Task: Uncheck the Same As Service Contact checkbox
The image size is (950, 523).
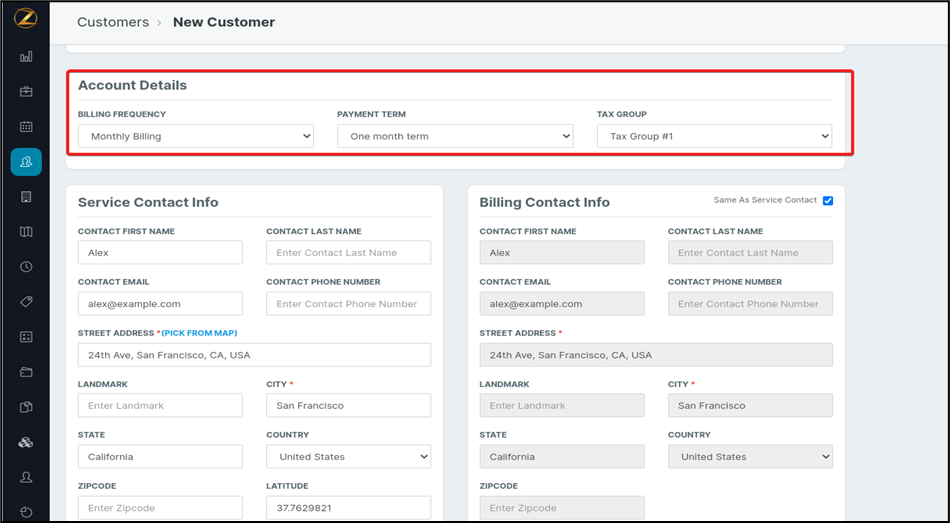Action: pyautogui.click(x=827, y=201)
